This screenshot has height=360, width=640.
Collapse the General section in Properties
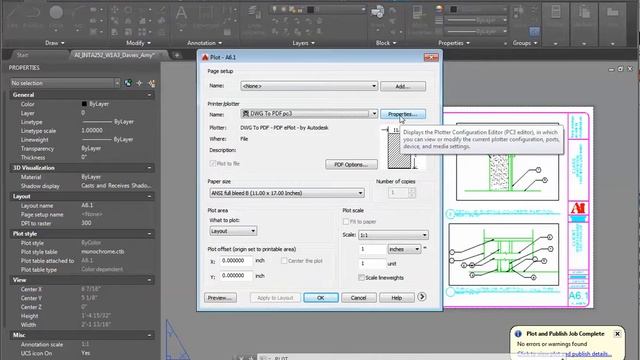149,95
